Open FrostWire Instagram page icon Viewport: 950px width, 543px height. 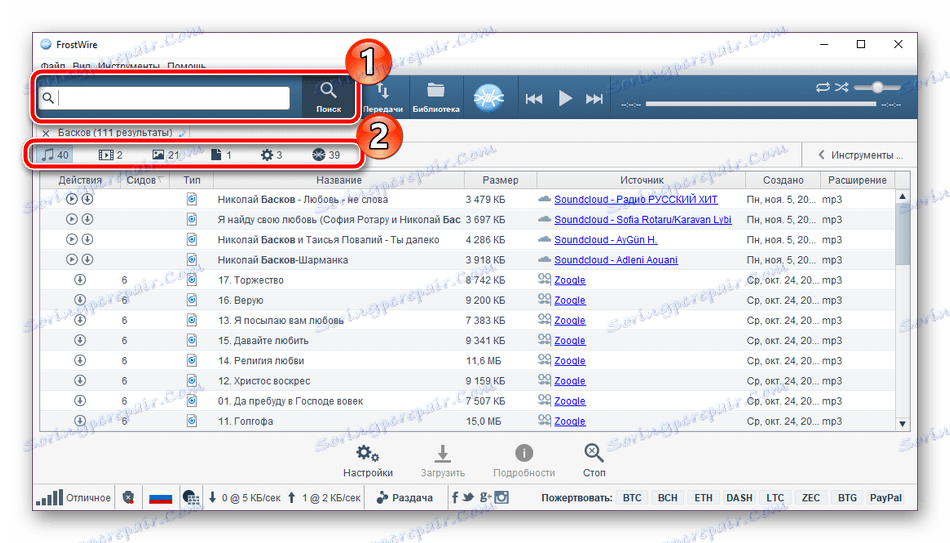pyautogui.click(x=502, y=498)
